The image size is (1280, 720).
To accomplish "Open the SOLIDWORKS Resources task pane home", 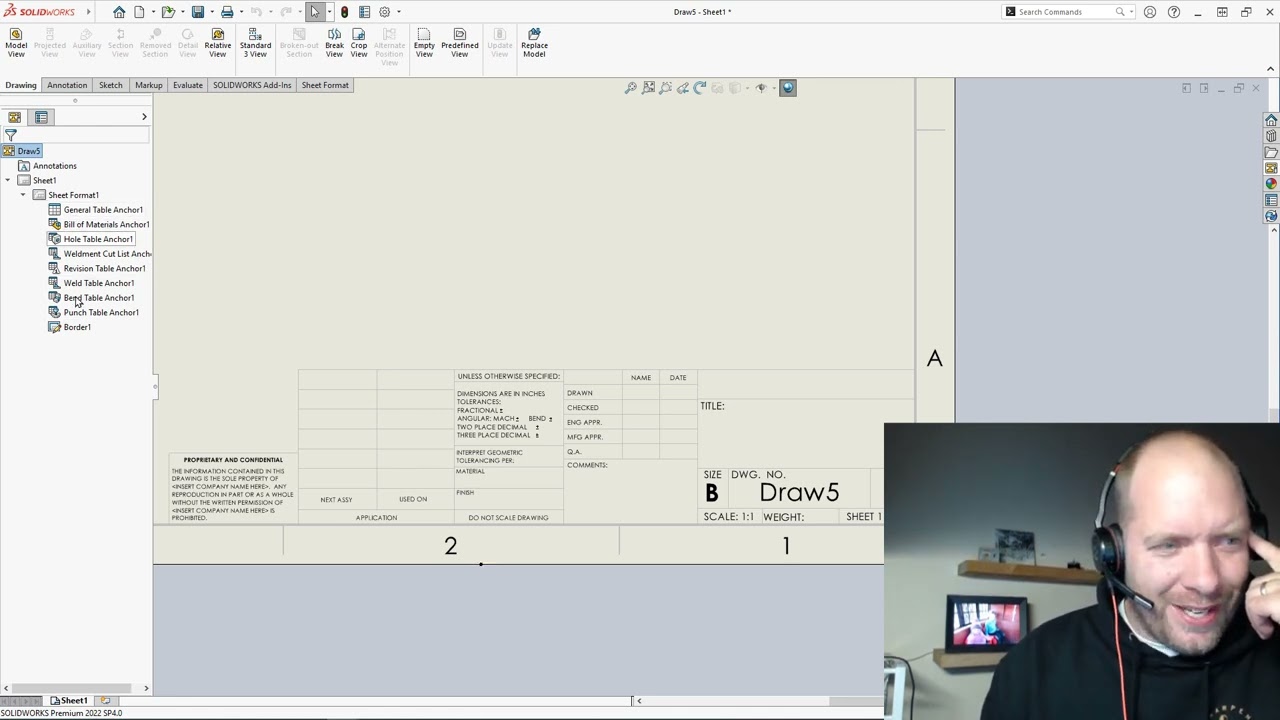I will (1271, 120).
